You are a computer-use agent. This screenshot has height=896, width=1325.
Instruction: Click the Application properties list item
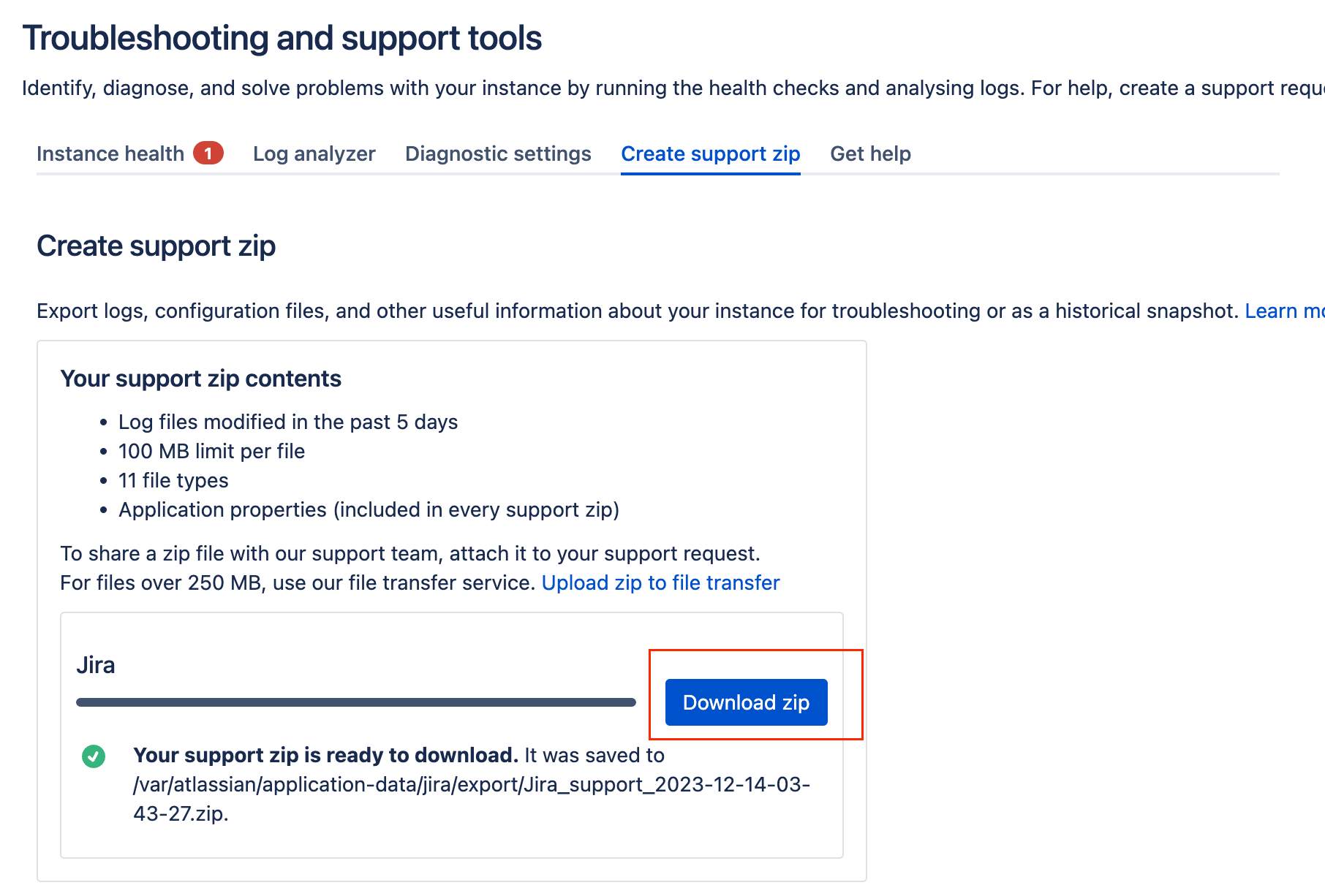[369, 509]
